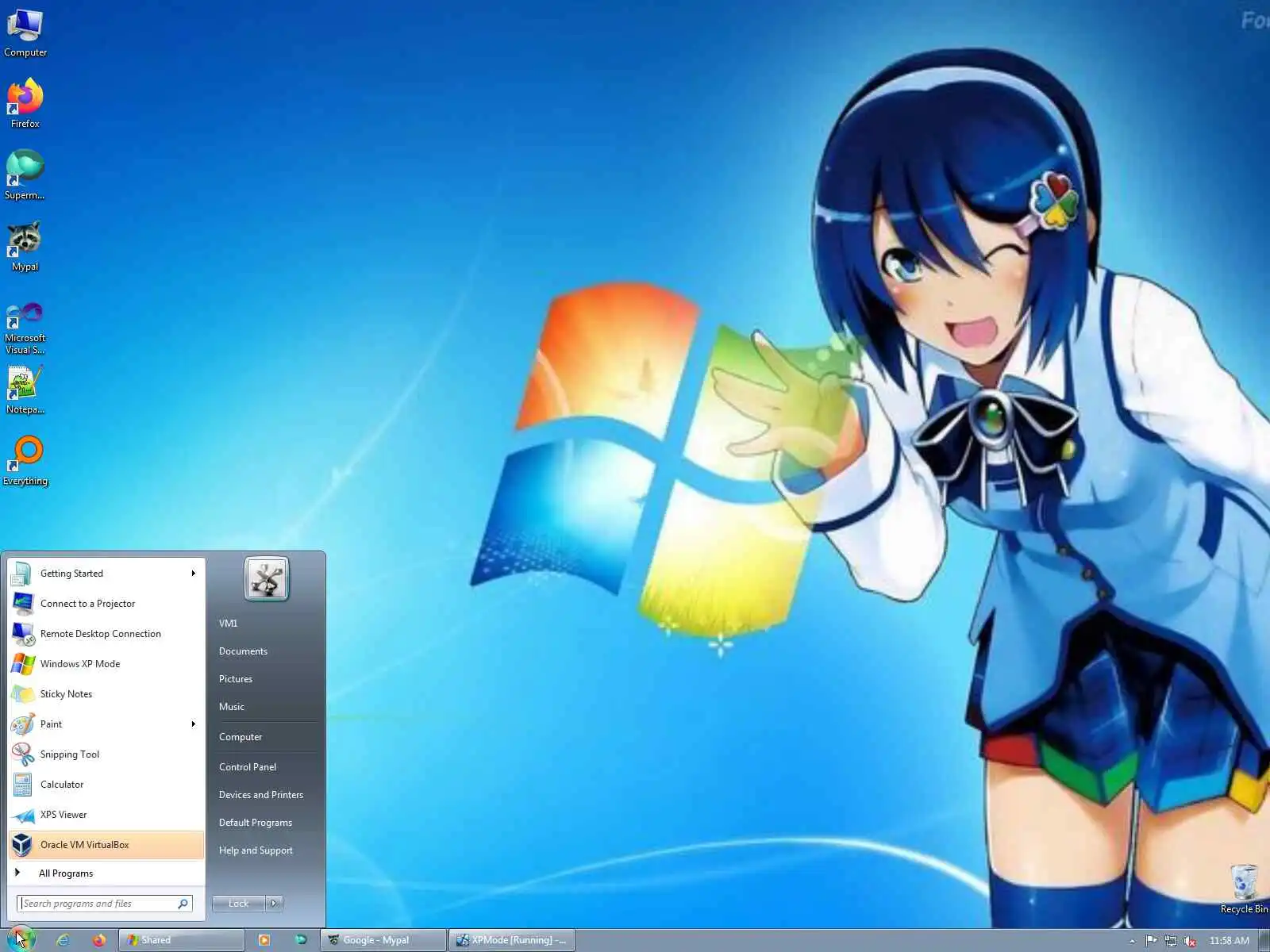
Task: Click the 11:58 AM taskbar clock
Action: click(x=1230, y=941)
